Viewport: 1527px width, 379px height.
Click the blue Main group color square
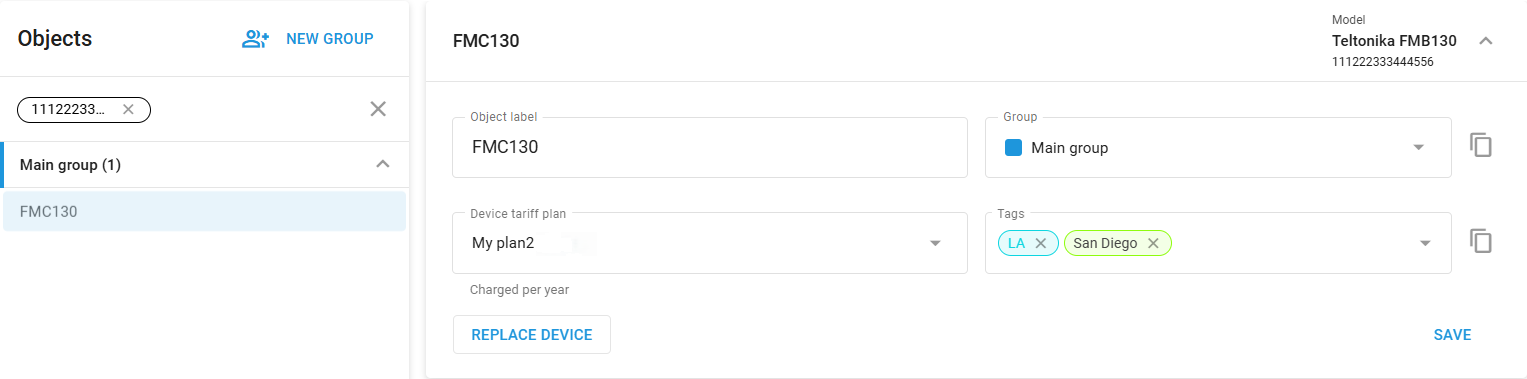pos(1013,148)
